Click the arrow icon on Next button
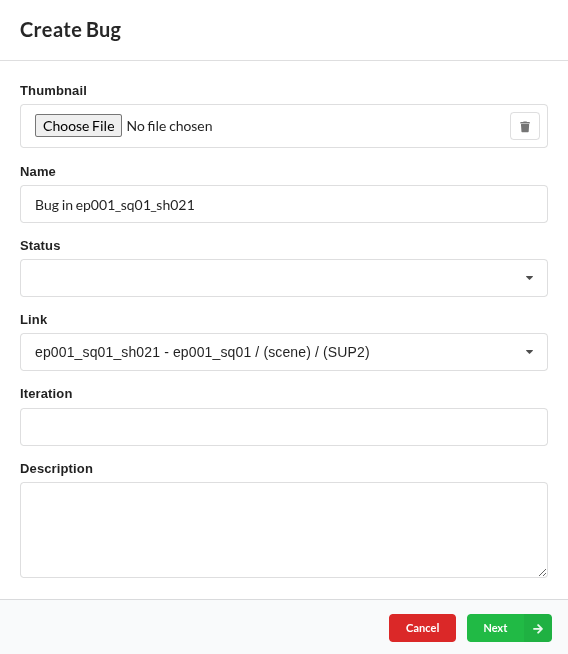 [x=538, y=628]
